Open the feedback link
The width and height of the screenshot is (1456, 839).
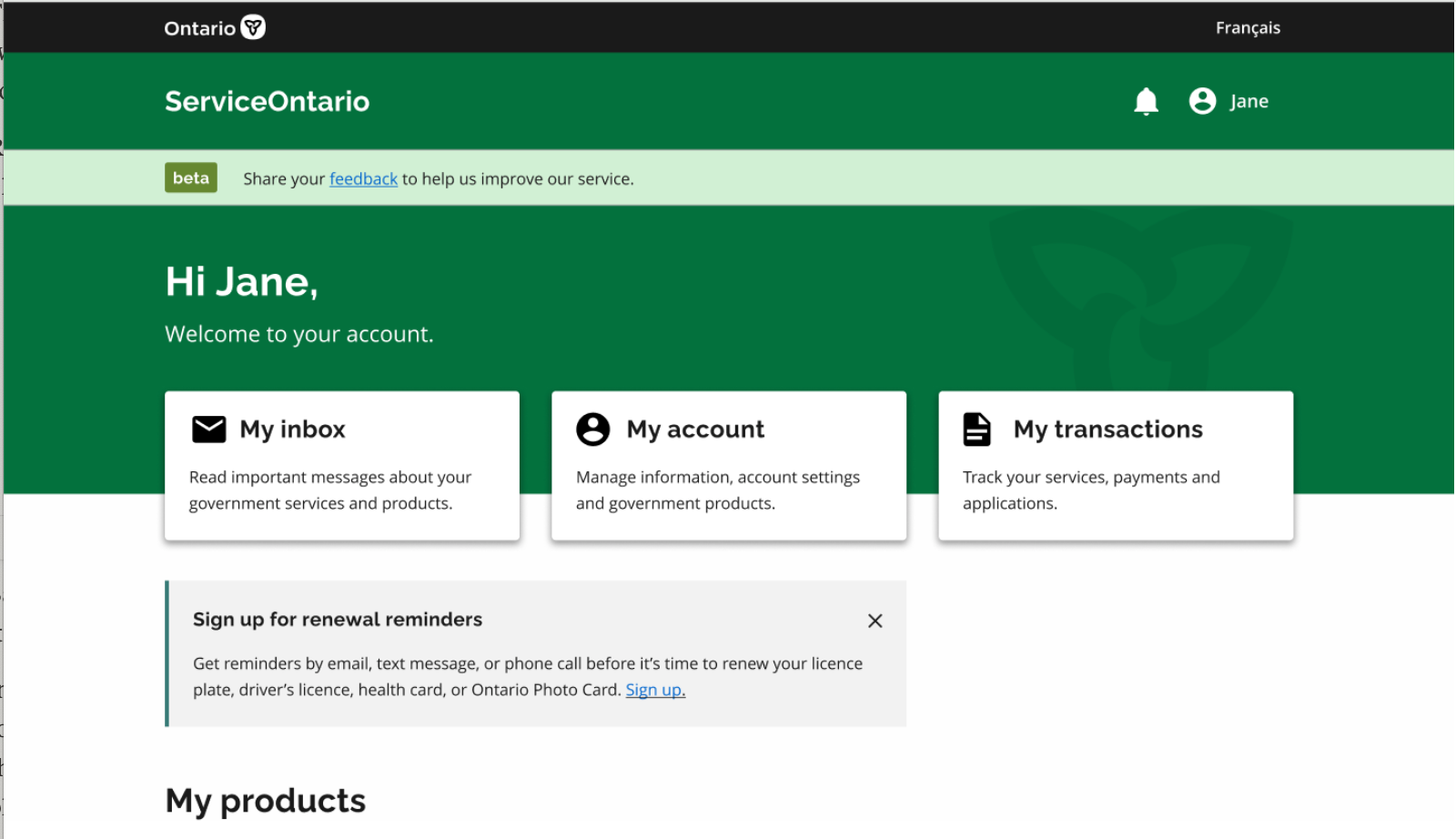(x=363, y=179)
